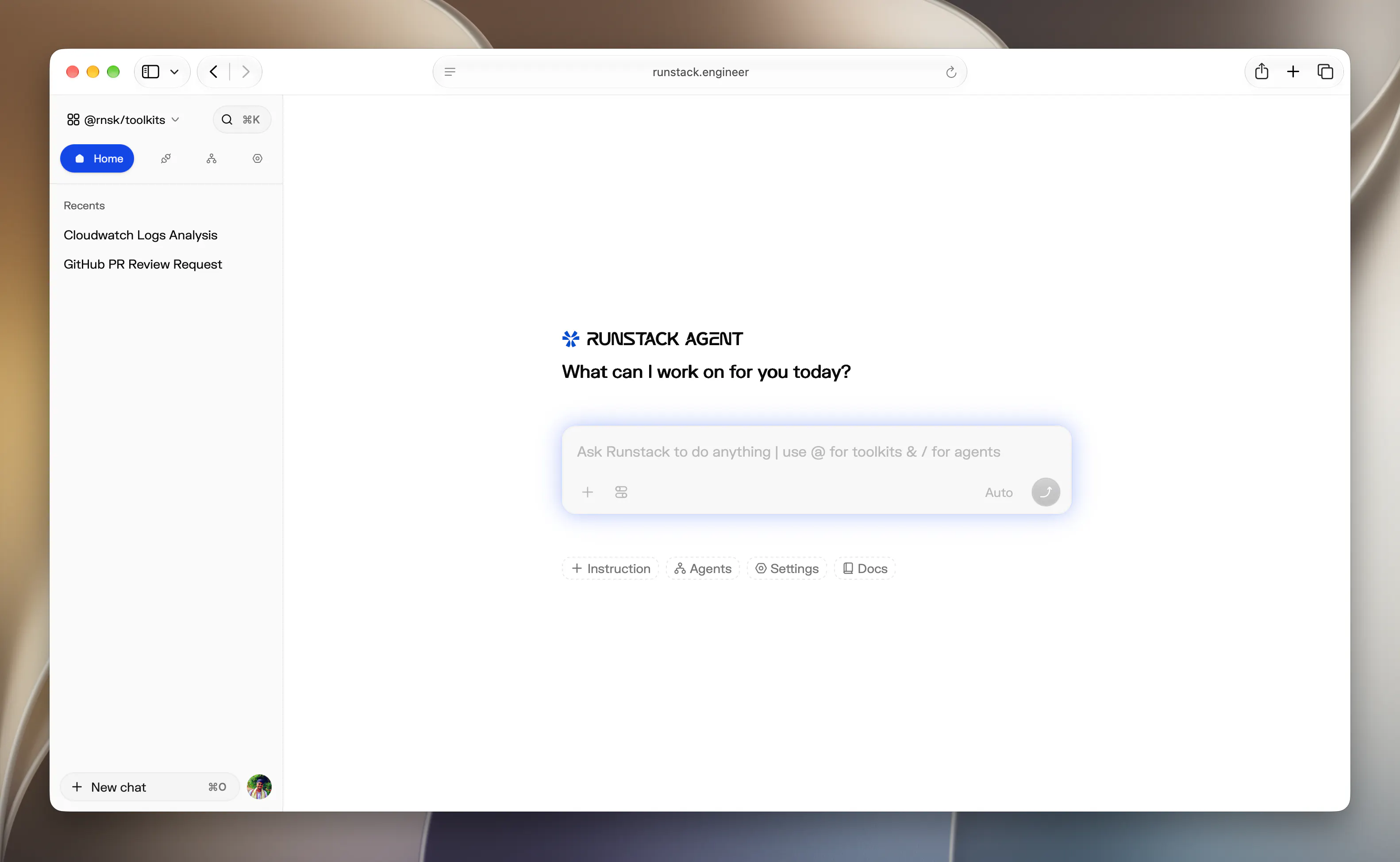Open the toolkits plug icon tab in sidebar

[166, 158]
